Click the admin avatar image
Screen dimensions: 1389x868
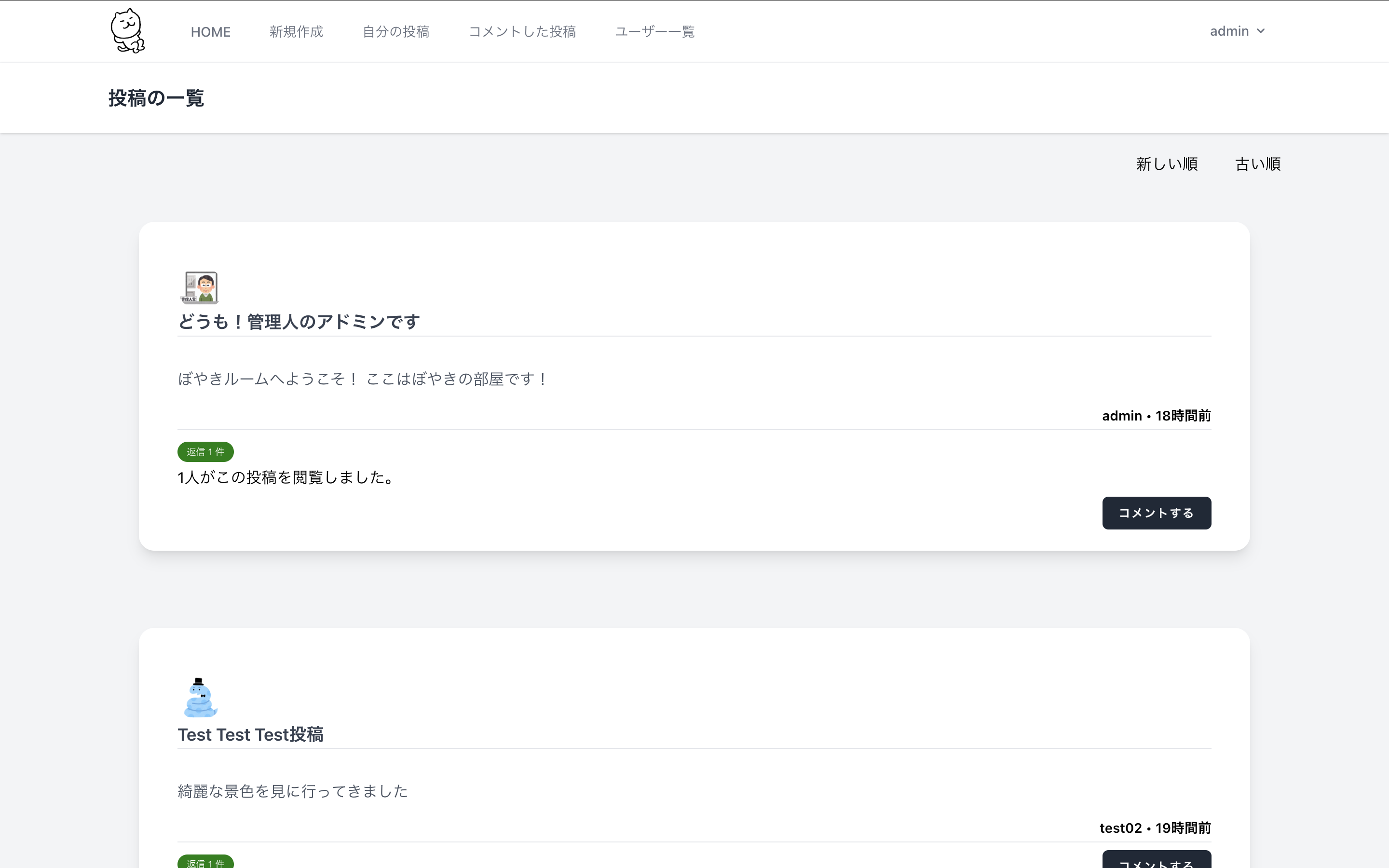pos(199,287)
